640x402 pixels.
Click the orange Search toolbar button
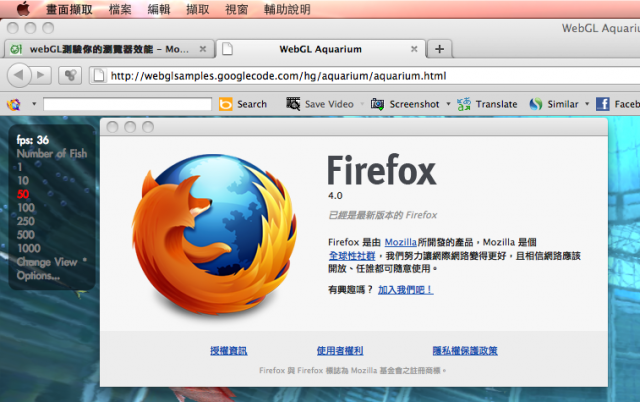pos(243,104)
